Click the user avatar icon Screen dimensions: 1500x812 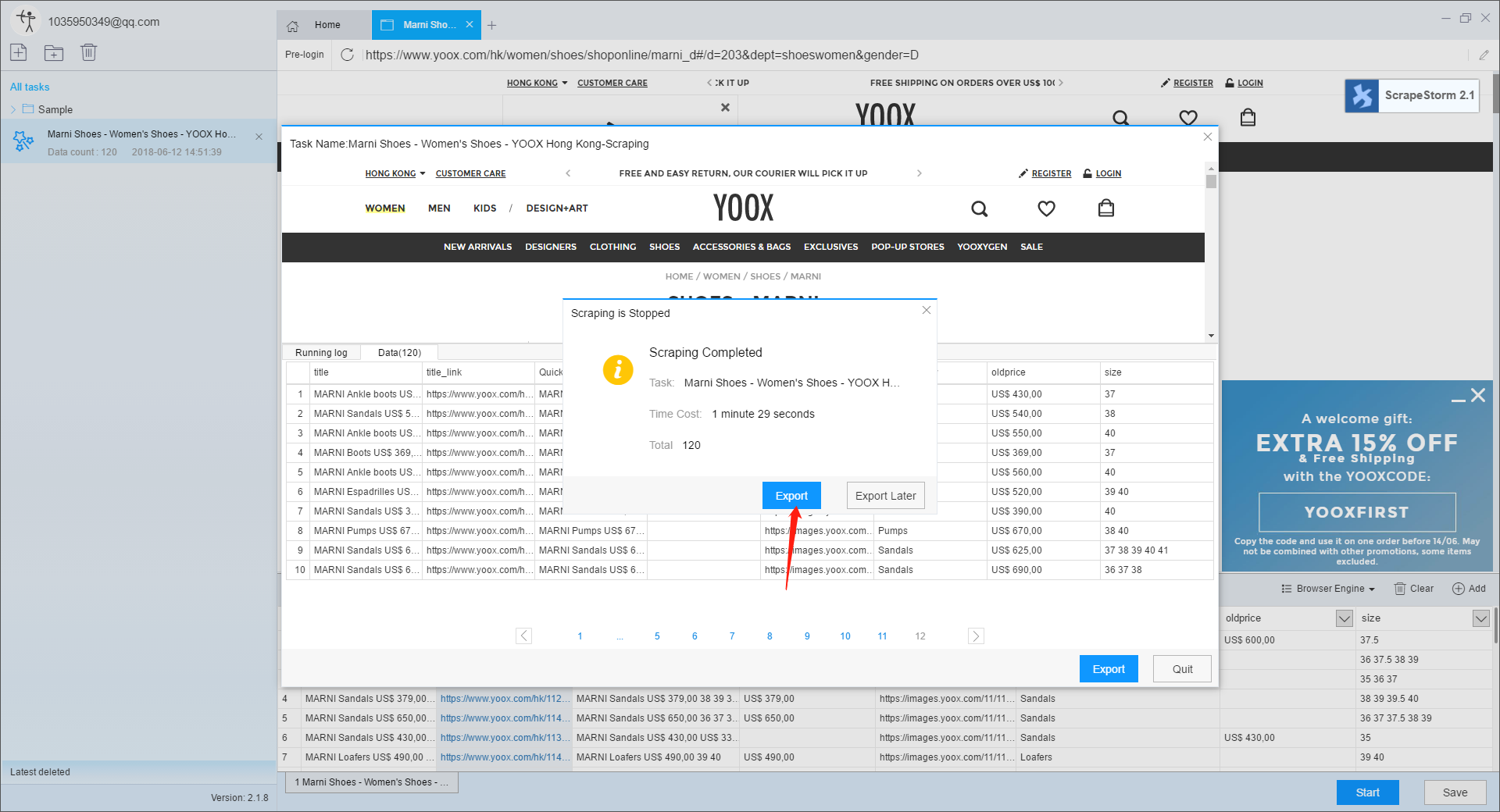[x=27, y=21]
